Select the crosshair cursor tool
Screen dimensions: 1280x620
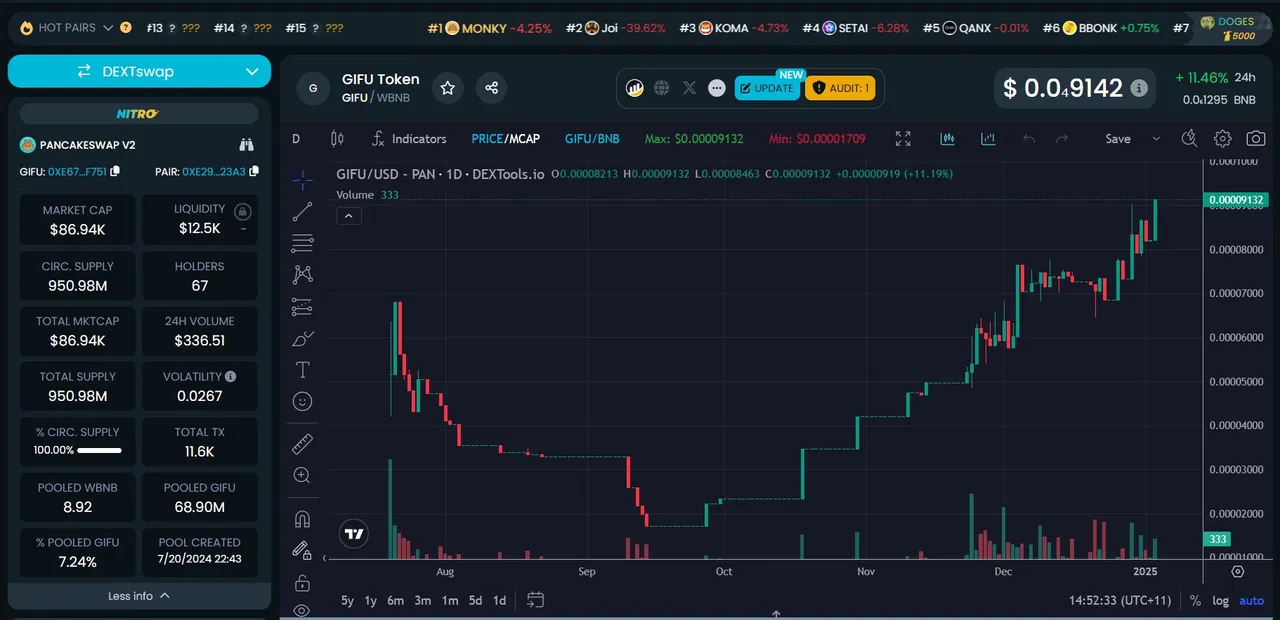click(x=302, y=181)
